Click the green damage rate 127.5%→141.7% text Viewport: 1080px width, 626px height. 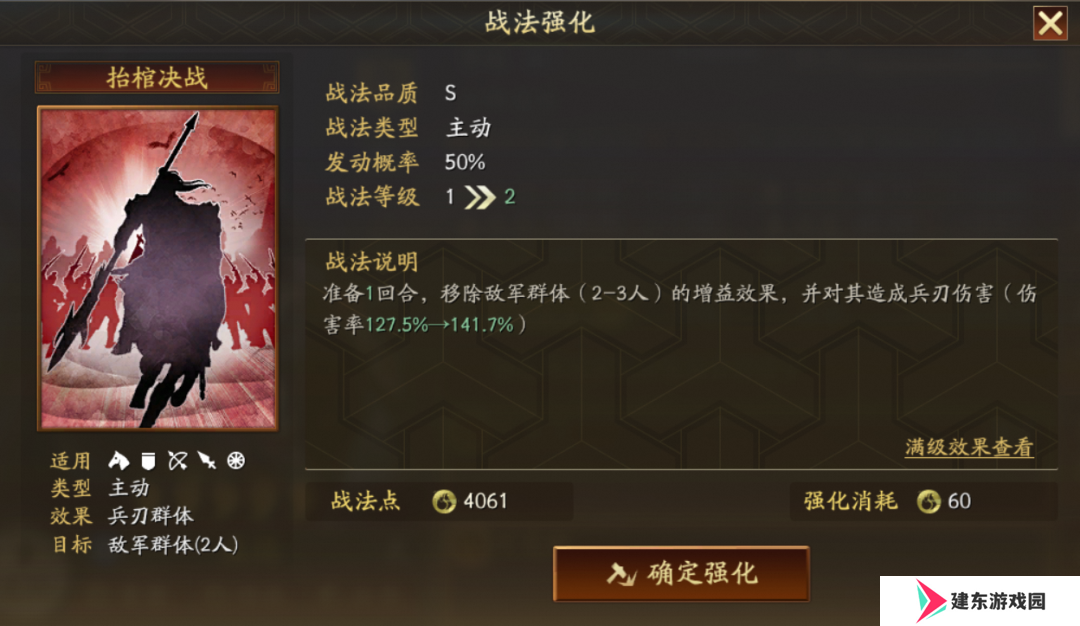(439, 324)
